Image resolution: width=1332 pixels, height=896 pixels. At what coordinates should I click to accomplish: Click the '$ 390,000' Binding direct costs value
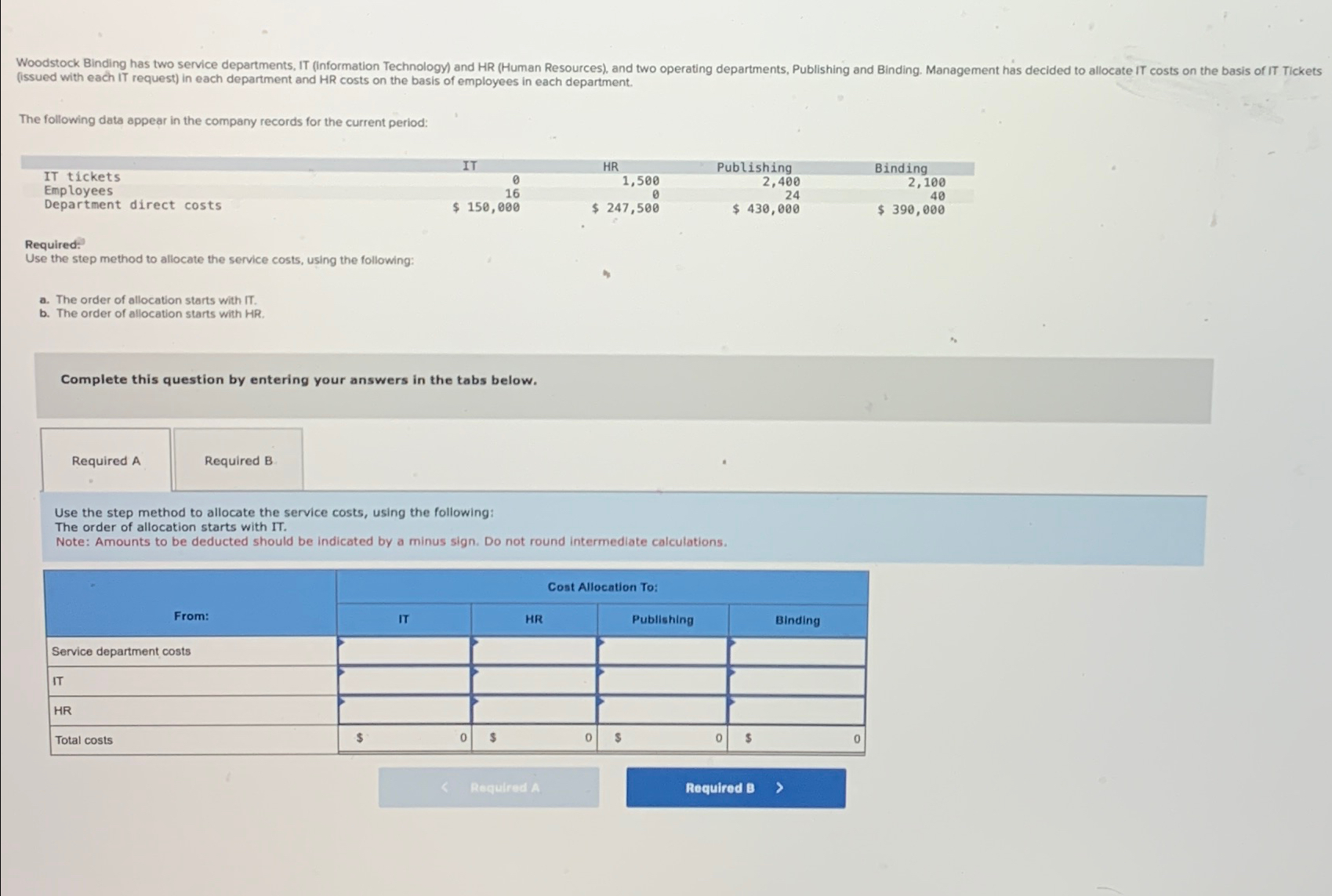coord(911,209)
